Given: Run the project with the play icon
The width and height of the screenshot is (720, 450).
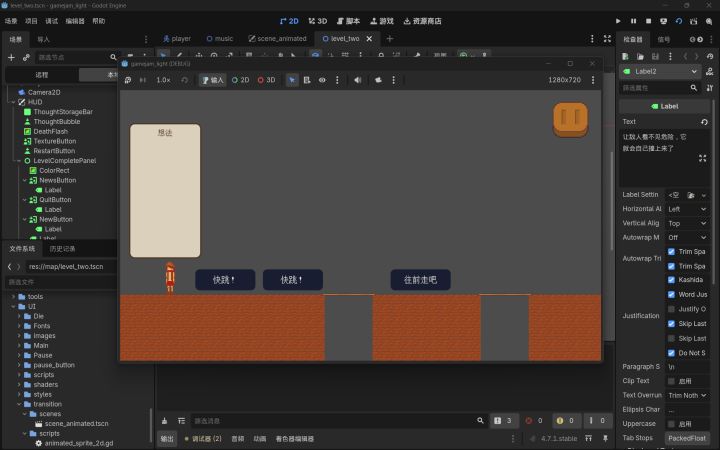Looking at the screenshot, I should 618,21.
